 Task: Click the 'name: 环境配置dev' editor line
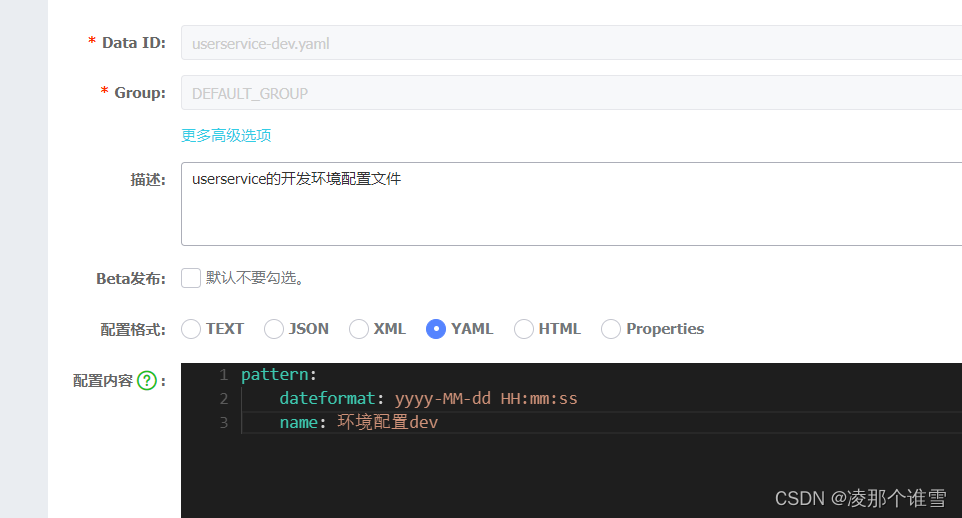click(x=359, y=423)
